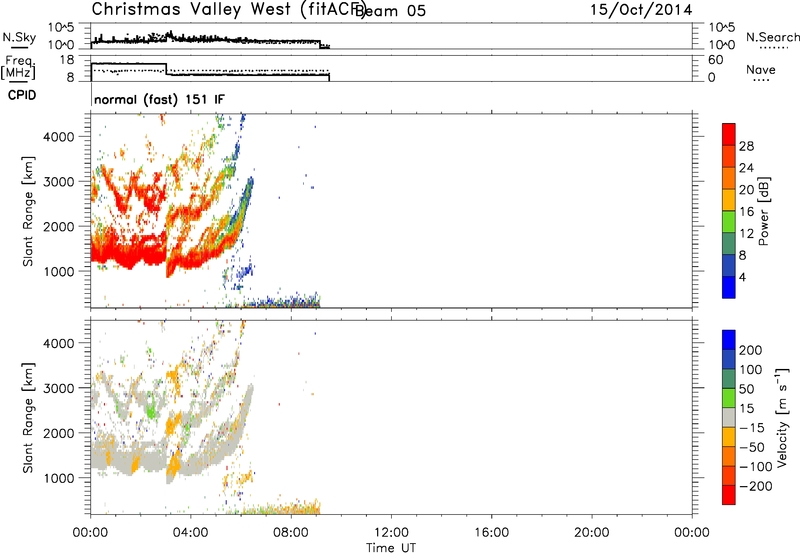The height and width of the screenshot is (554, 800).
Task: Click the 'normal (fast) 151 IF' text
Action: (159, 99)
